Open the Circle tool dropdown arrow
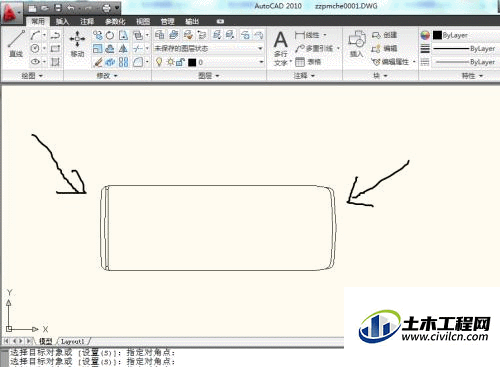The width and height of the screenshot is (500, 367). 44,49
